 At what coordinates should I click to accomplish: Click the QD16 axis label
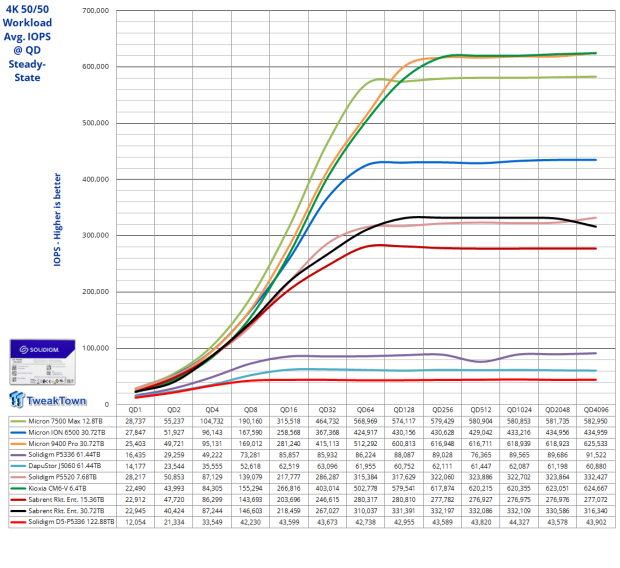(x=289, y=410)
